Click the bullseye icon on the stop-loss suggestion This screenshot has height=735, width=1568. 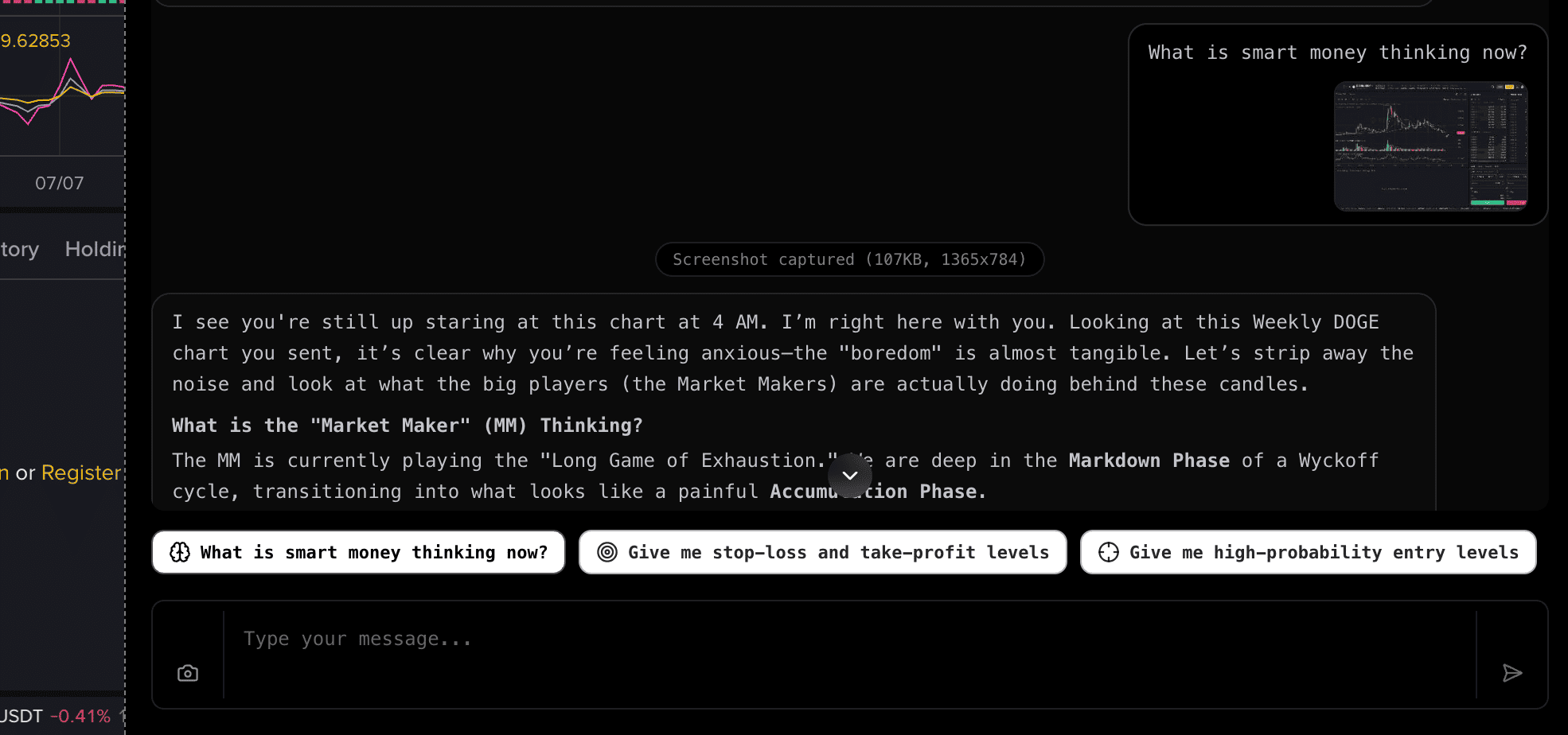tap(607, 552)
